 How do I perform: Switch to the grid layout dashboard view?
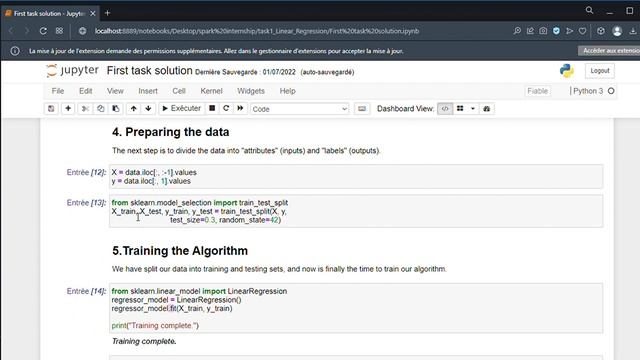[460, 109]
